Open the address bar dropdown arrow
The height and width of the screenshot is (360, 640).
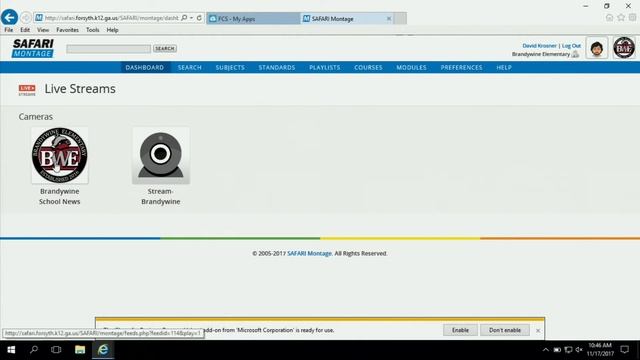[x=191, y=18]
